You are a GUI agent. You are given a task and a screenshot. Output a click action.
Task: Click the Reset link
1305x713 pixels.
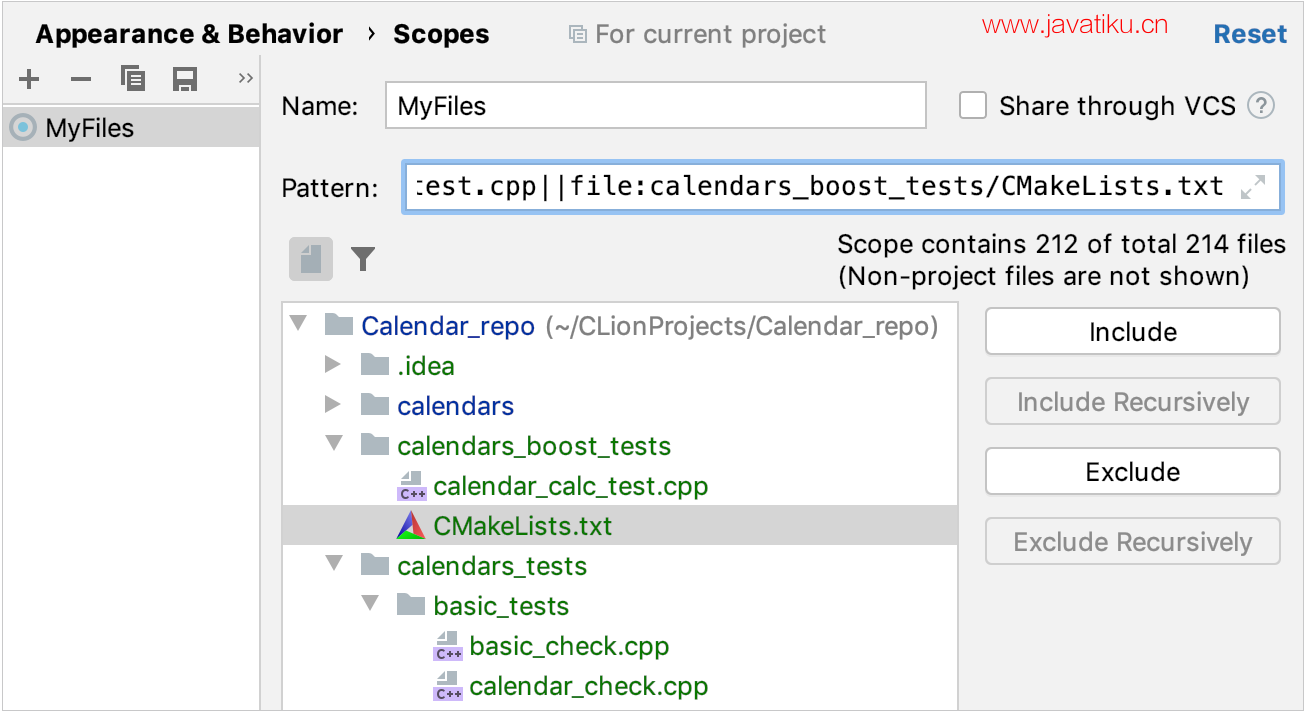pyautogui.click(x=1250, y=34)
